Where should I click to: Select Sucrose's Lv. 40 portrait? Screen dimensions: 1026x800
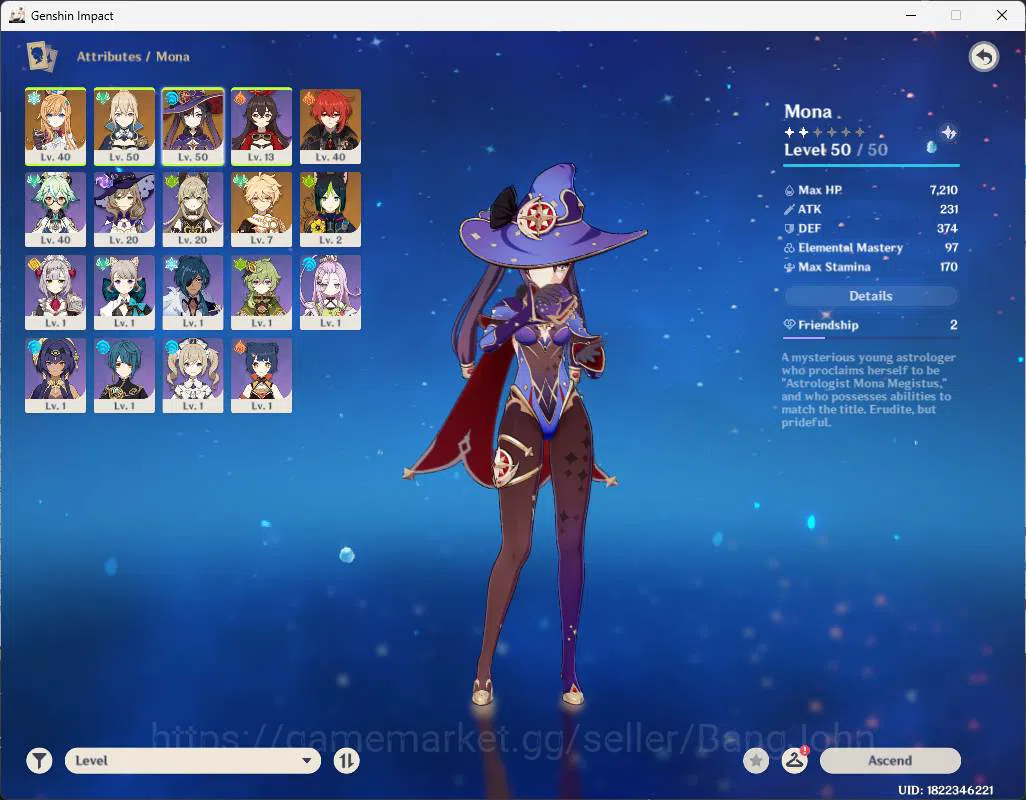coord(56,209)
